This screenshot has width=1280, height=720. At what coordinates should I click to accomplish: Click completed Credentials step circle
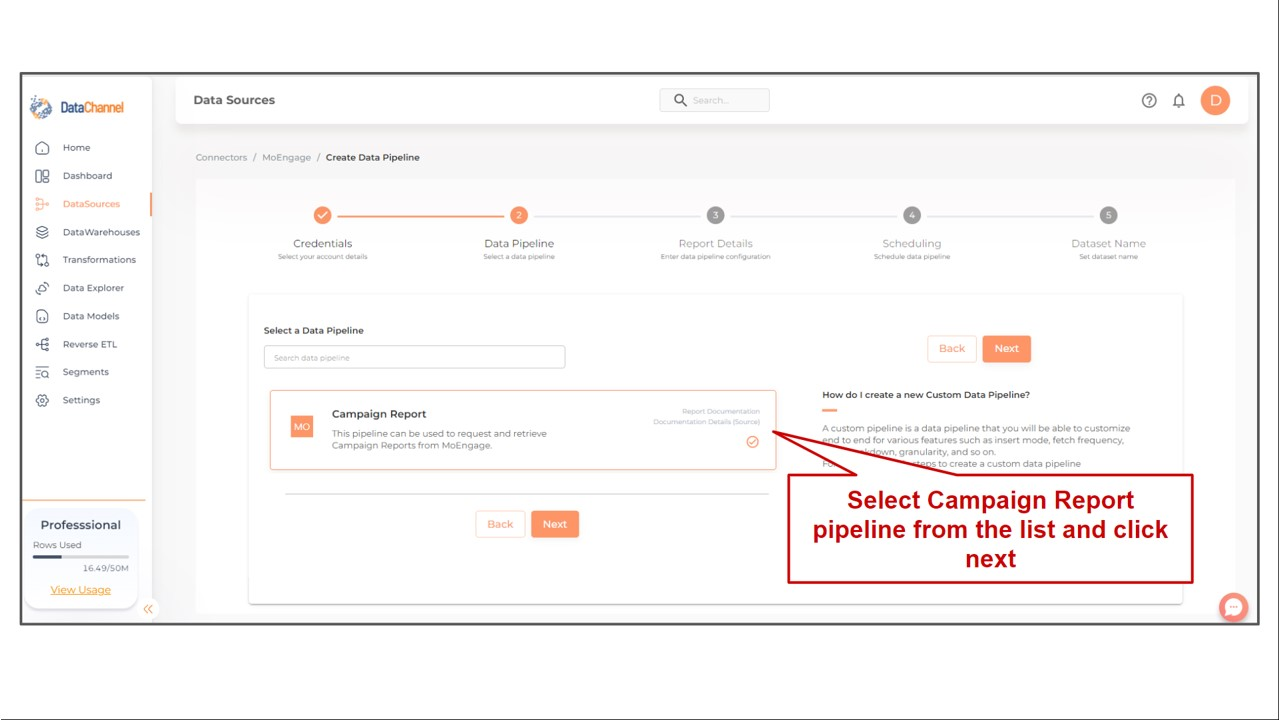(322, 215)
